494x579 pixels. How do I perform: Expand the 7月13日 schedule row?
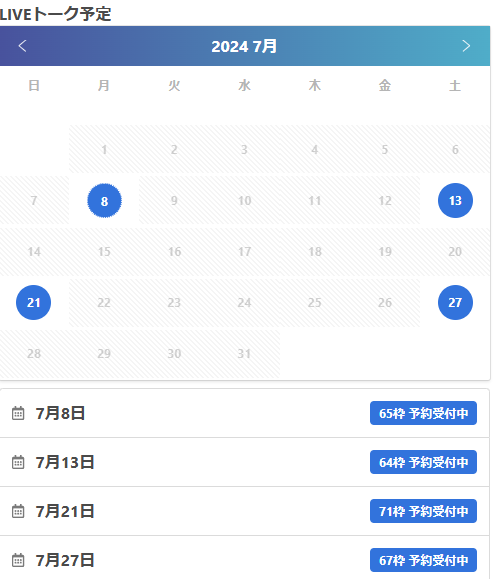coord(244,462)
